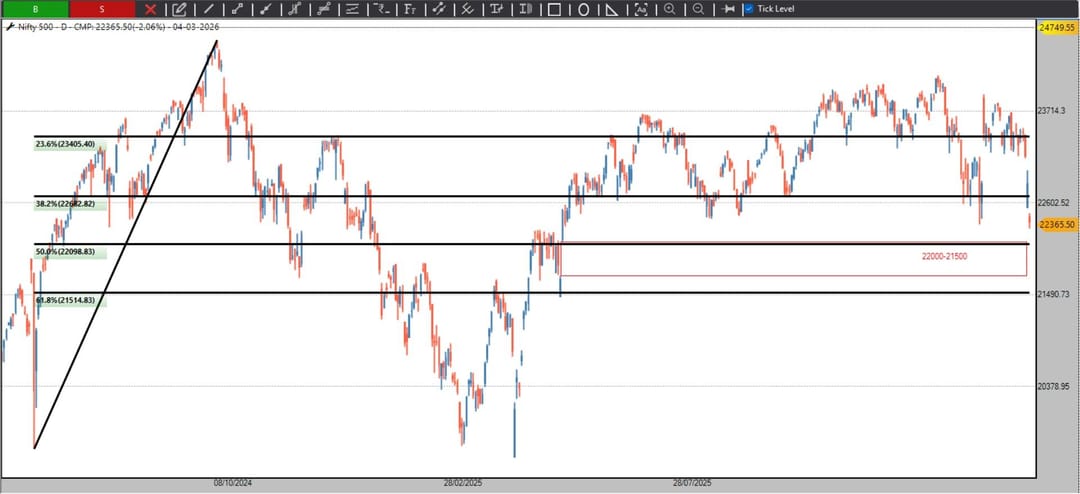Select the text T annotation tool
1080x494 pixels.
(496, 9)
